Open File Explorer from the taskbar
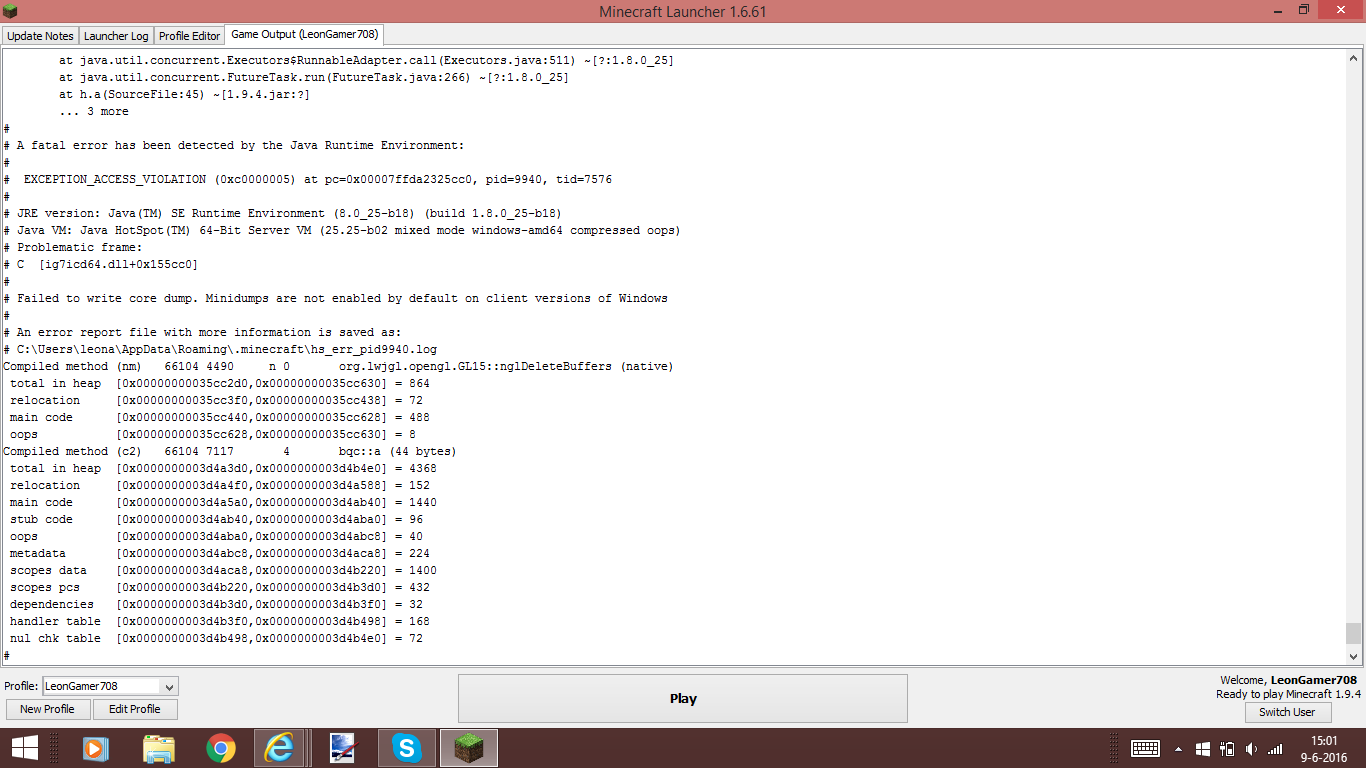This screenshot has height=768, width=1366. click(x=159, y=747)
